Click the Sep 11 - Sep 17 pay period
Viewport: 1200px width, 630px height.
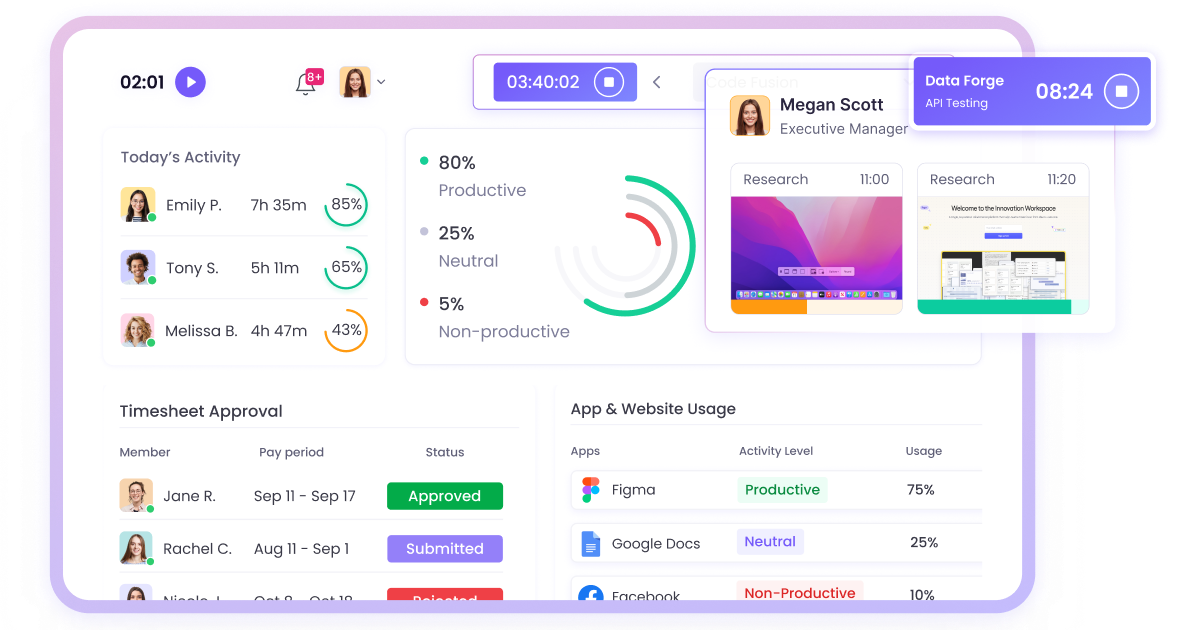point(305,496)
